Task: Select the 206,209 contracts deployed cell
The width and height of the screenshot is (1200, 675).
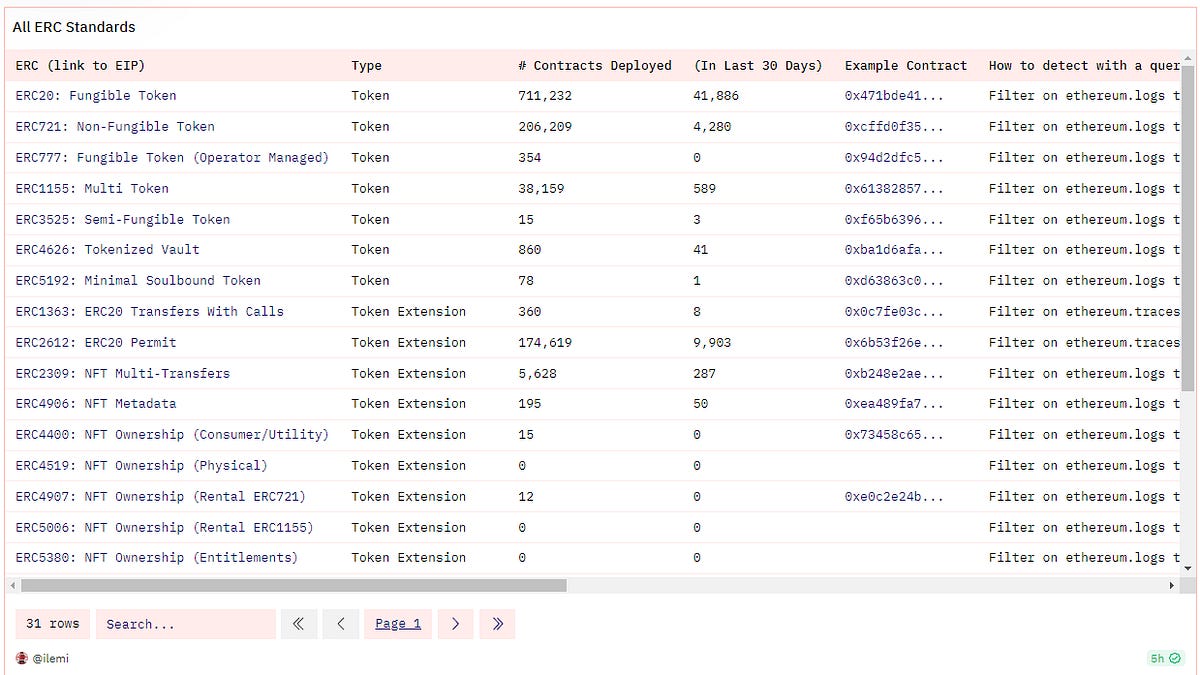Action: (x=545, y=127)
